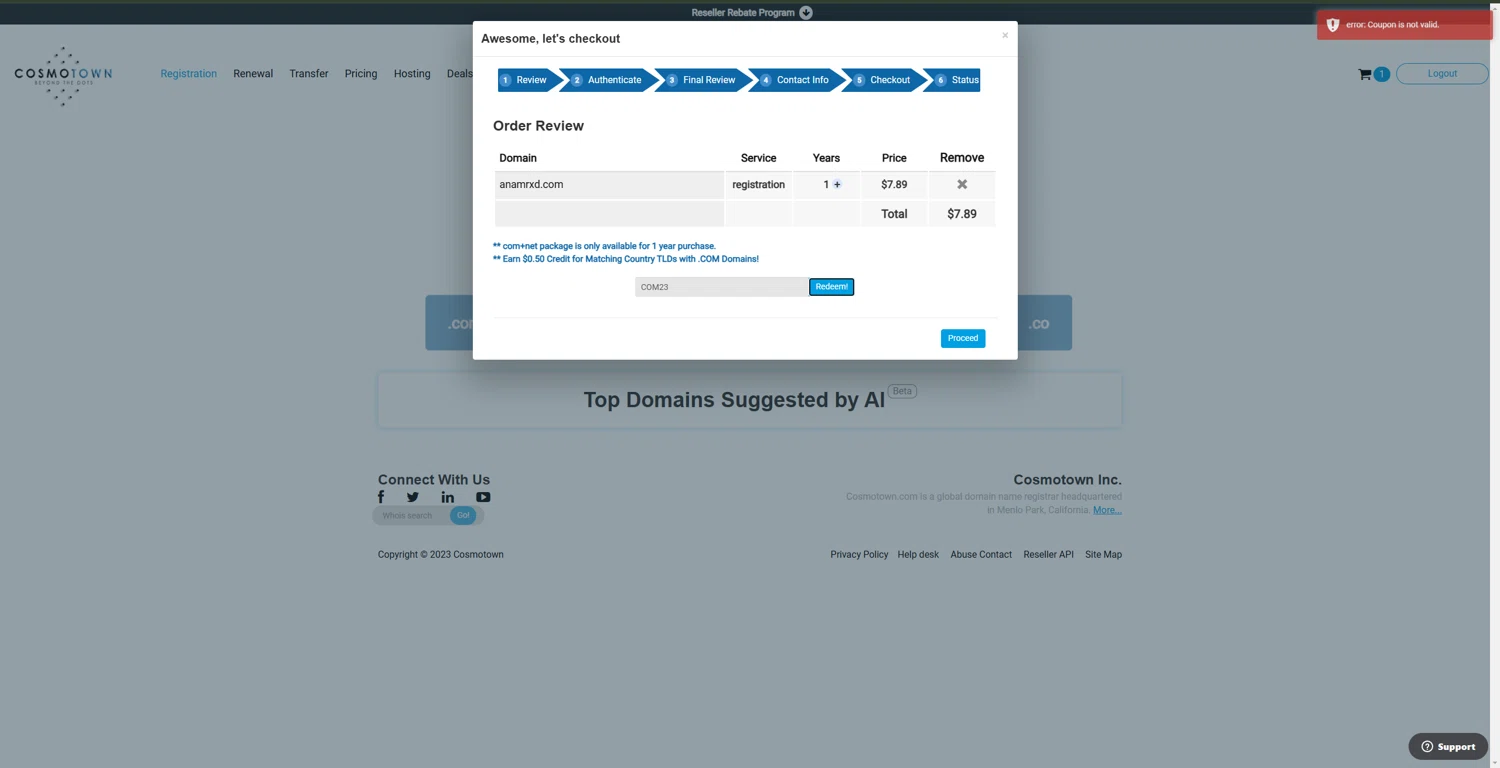Click the com+net package note
This screenshot has height=768, width=1500.
click(604, 246)
